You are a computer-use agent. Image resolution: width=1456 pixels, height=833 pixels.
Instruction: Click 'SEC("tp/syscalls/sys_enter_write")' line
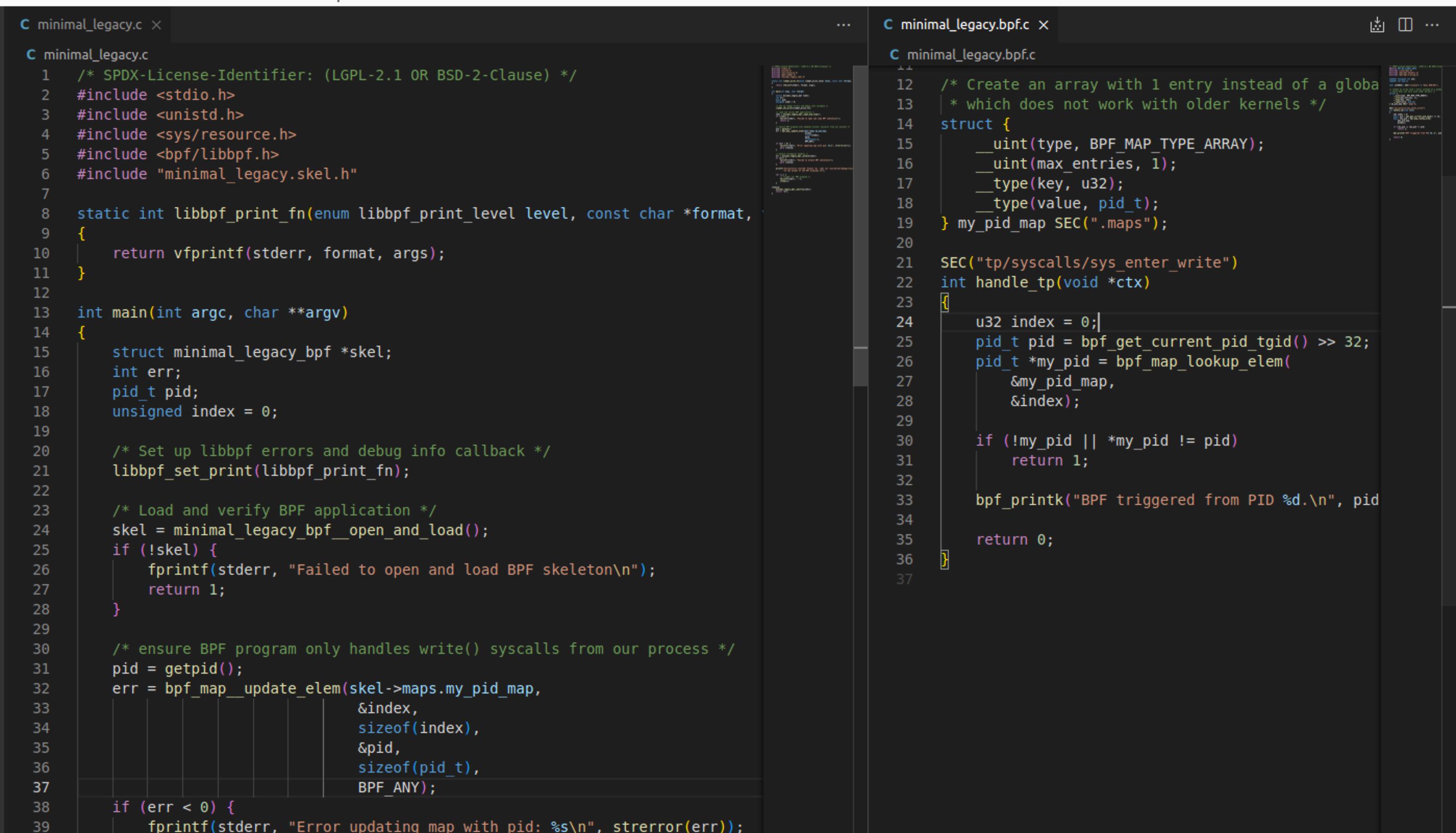(1089, 262)
